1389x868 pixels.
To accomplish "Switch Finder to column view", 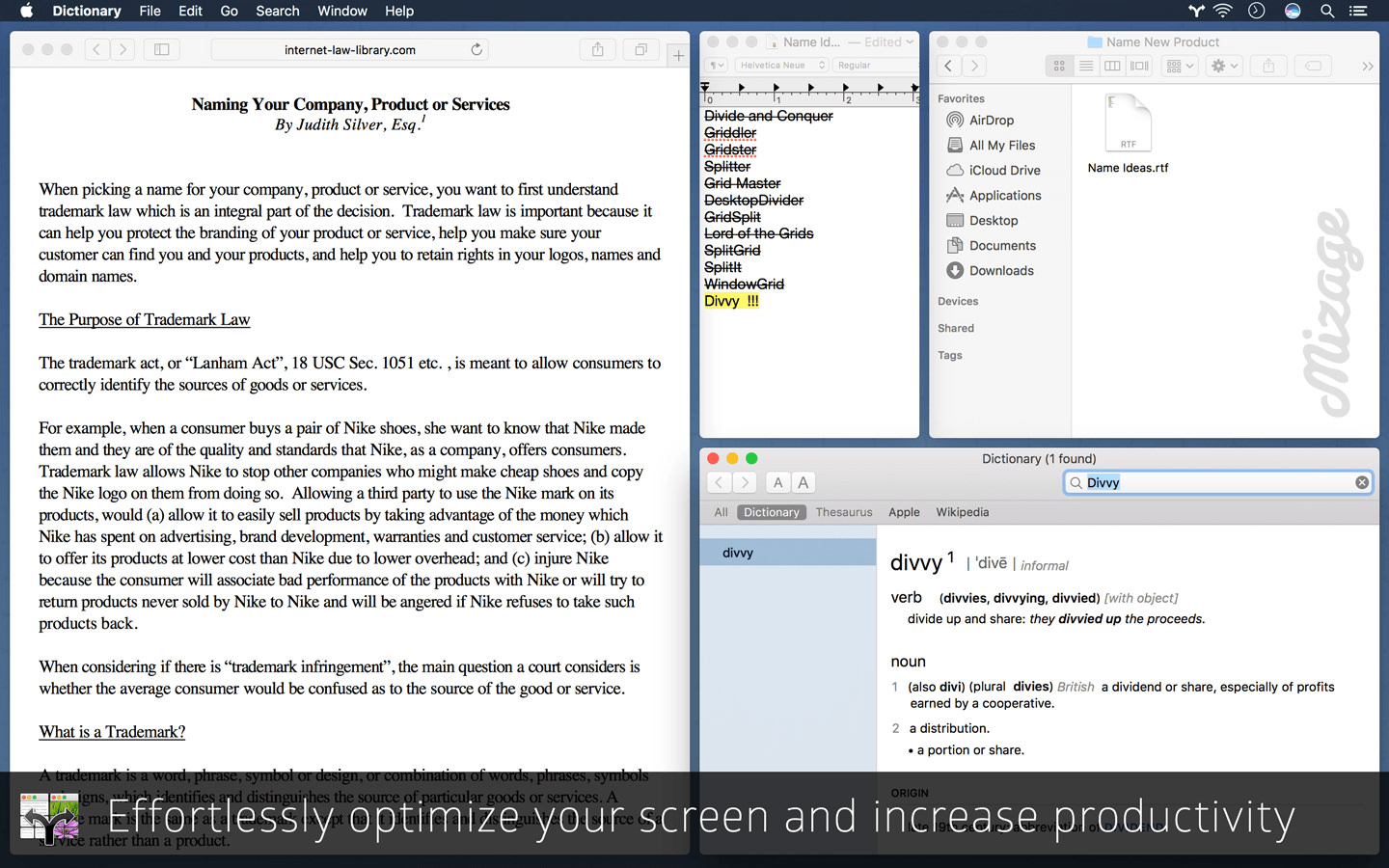I will coord(1111,66).
